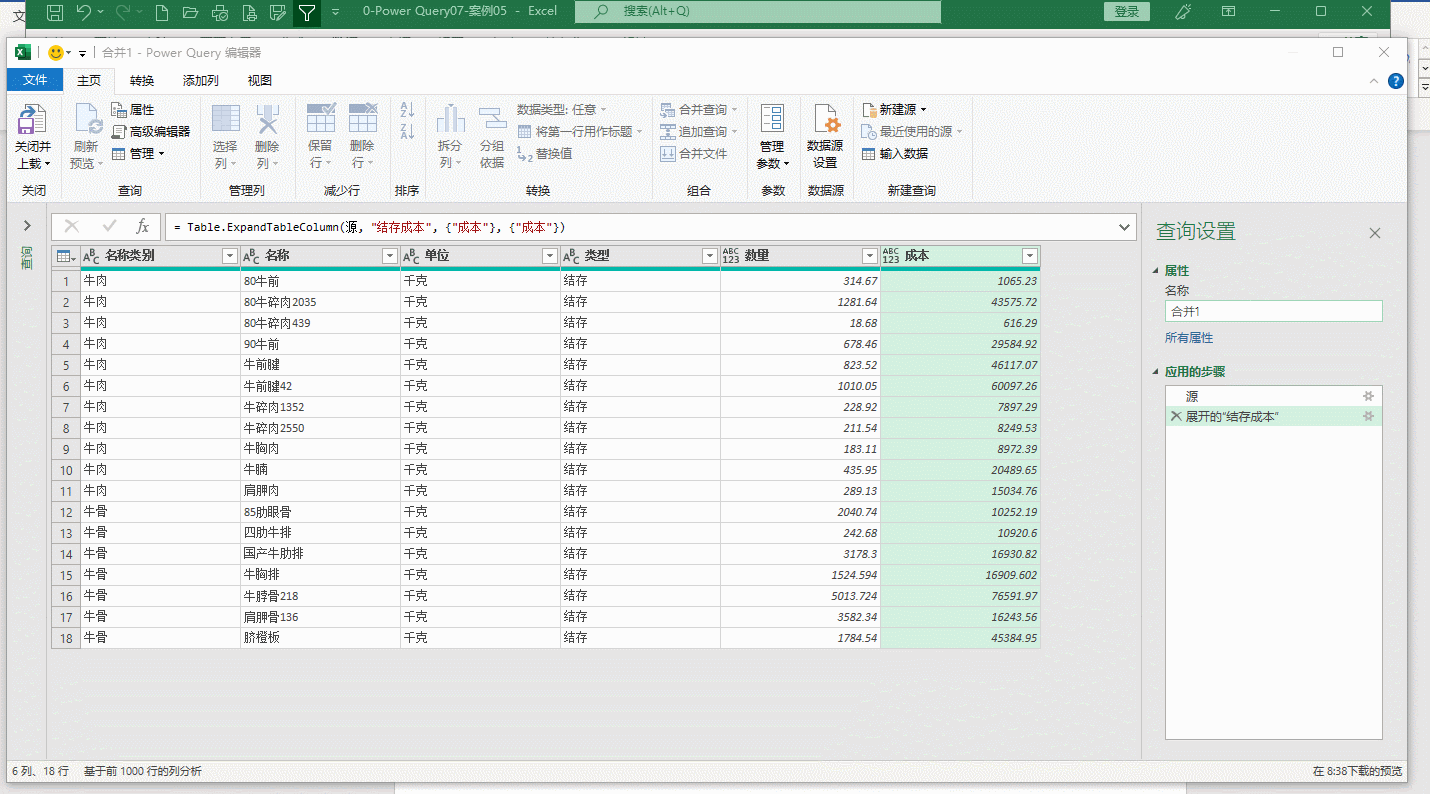Collapse the ribbon with caret
The width and height of the screenshot is (1430, 794).
1375,81
